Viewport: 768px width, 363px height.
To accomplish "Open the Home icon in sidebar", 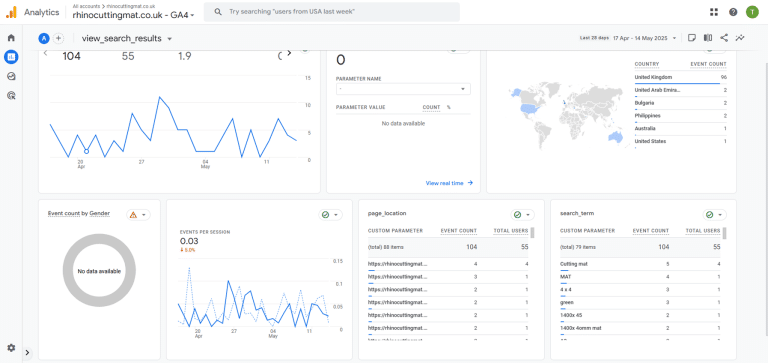I will point(11,38).
